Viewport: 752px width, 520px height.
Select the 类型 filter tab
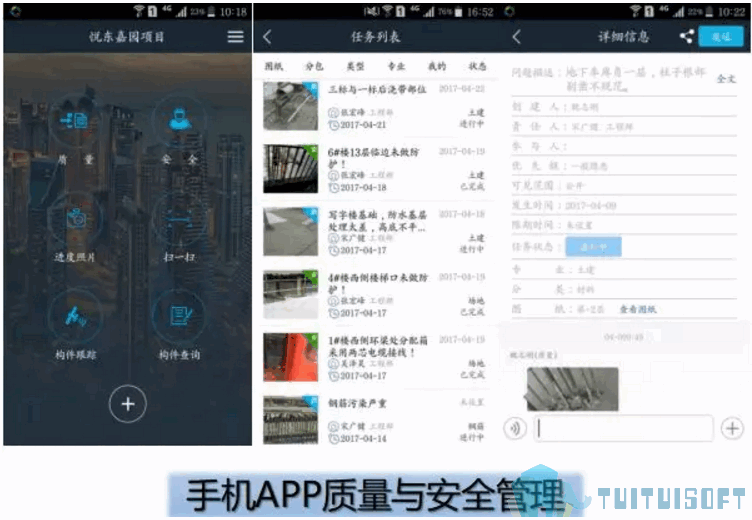(x=355, y=66)
